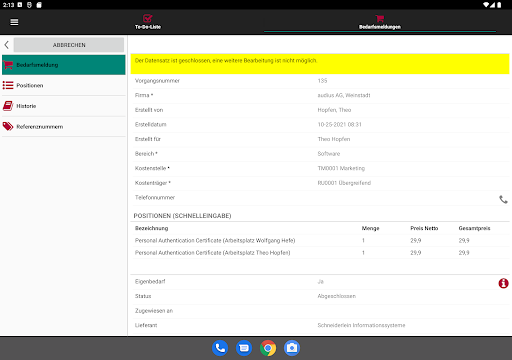Viewport: 512px width, 360px height.
Task: Select the Theo Hopfen certificate position row
Action: tap(320, 253)
